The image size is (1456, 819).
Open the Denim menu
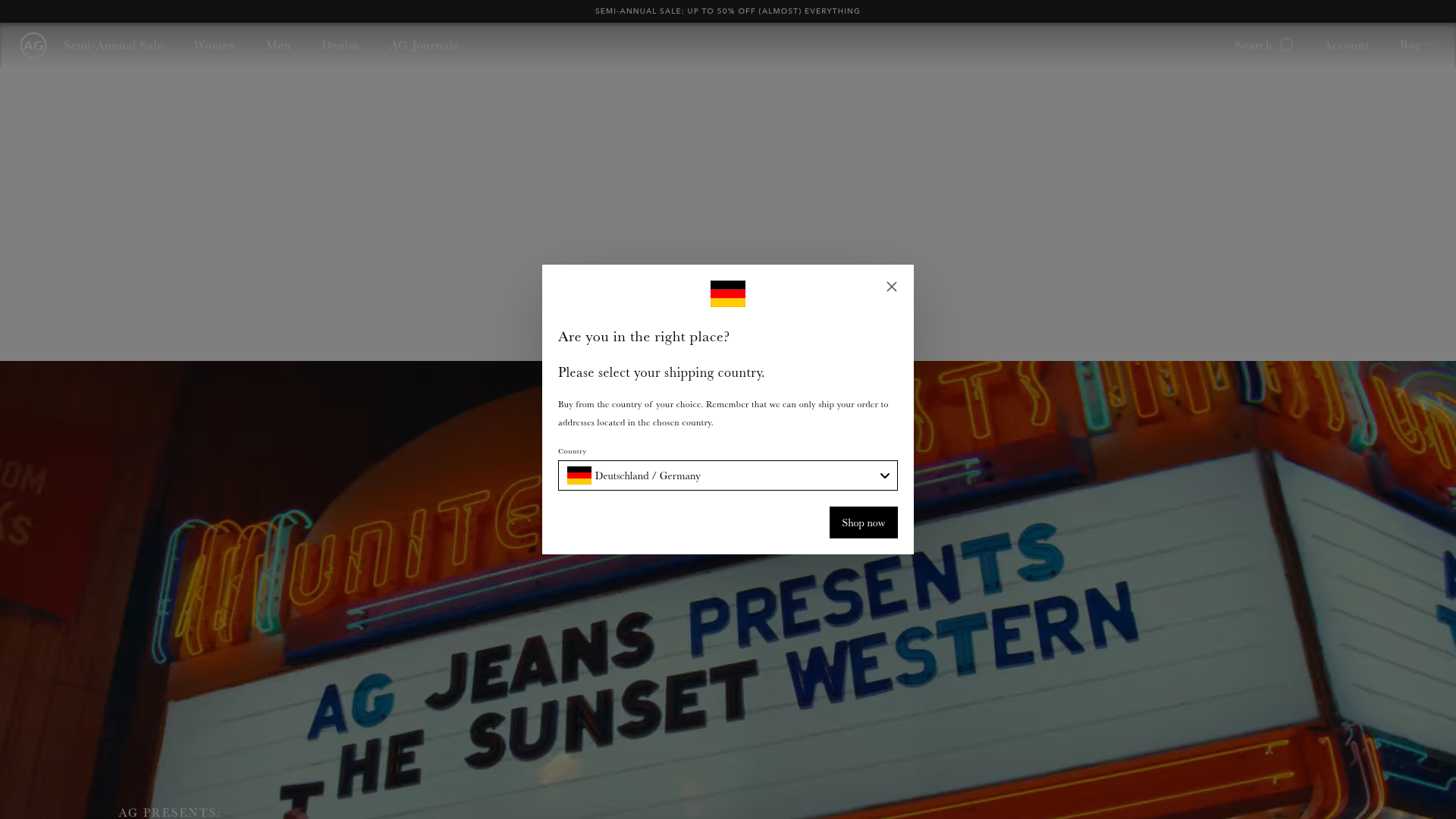(x=340, y=45)
